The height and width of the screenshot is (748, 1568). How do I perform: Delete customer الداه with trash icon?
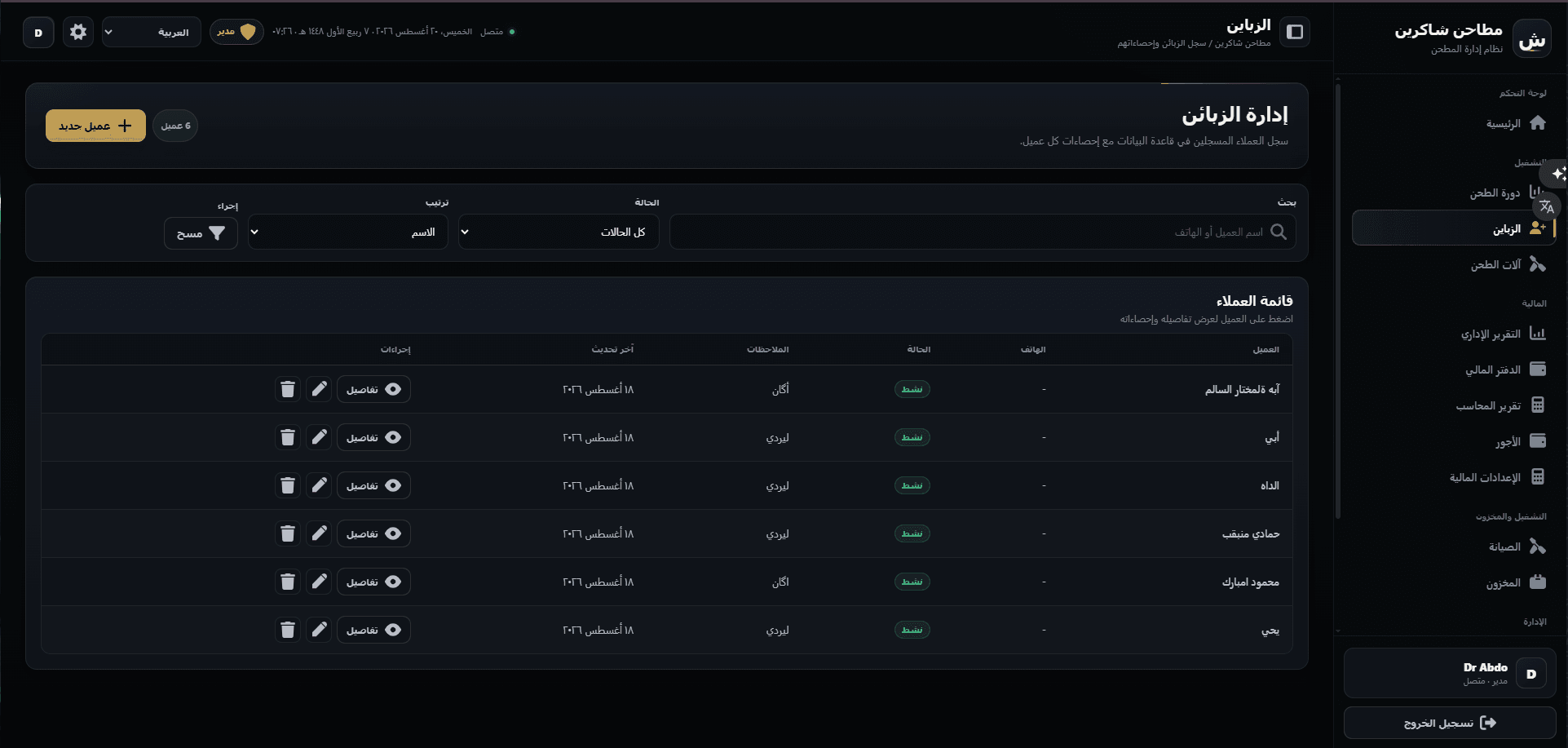click(288, 485)
